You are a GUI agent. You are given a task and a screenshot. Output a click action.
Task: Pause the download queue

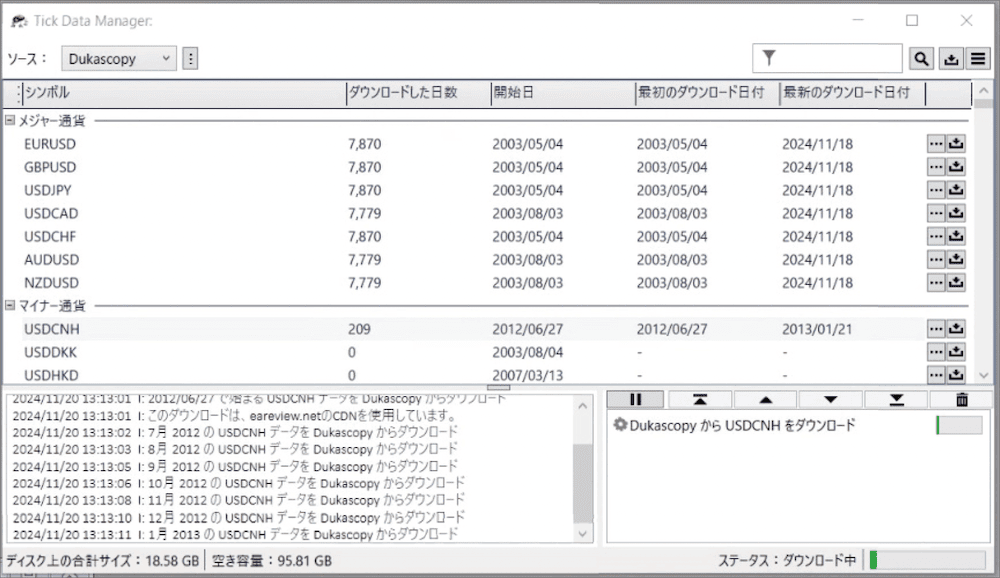[x=635, y=399]
